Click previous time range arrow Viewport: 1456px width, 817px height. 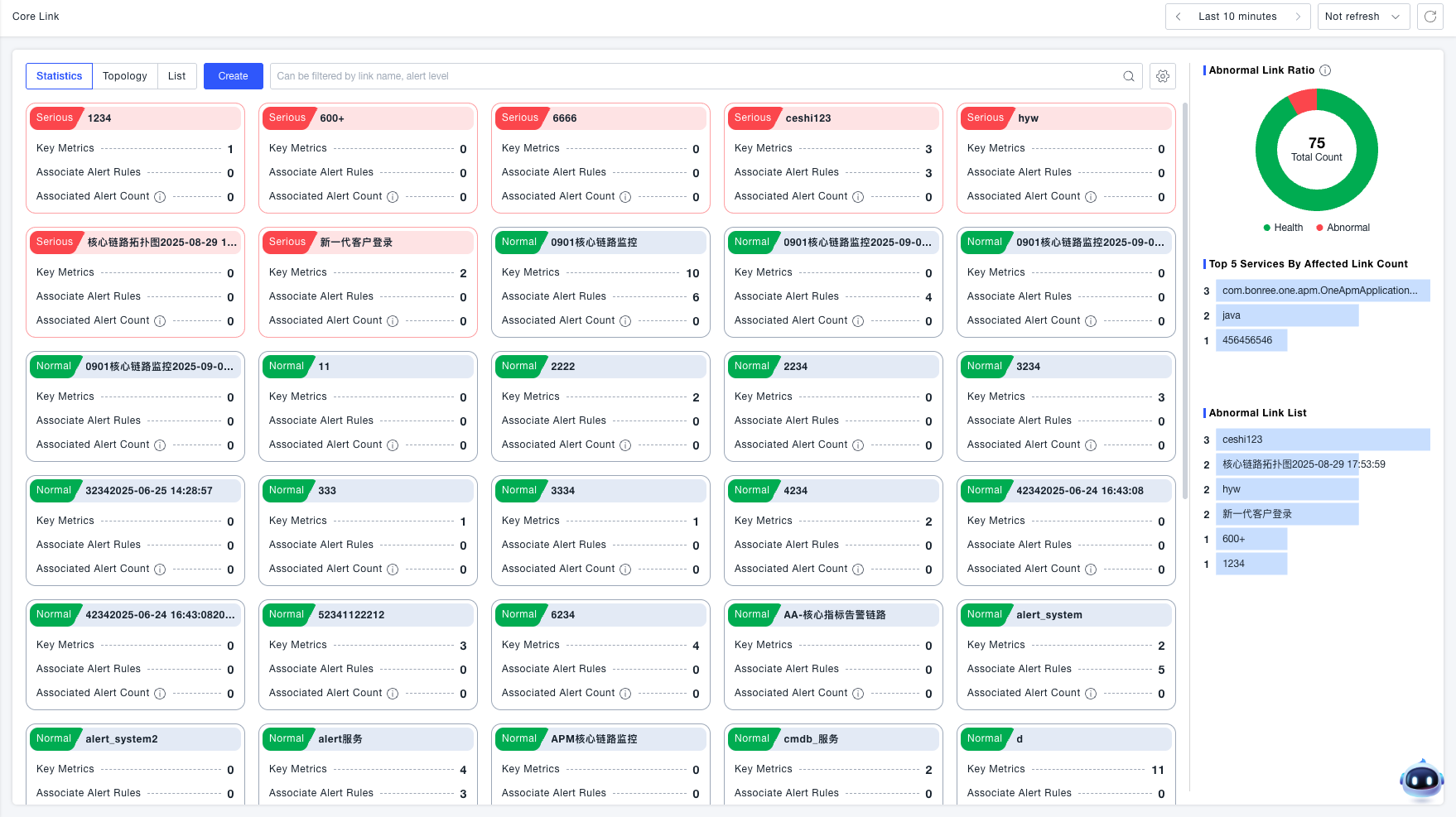click(x=1179, y=17)
